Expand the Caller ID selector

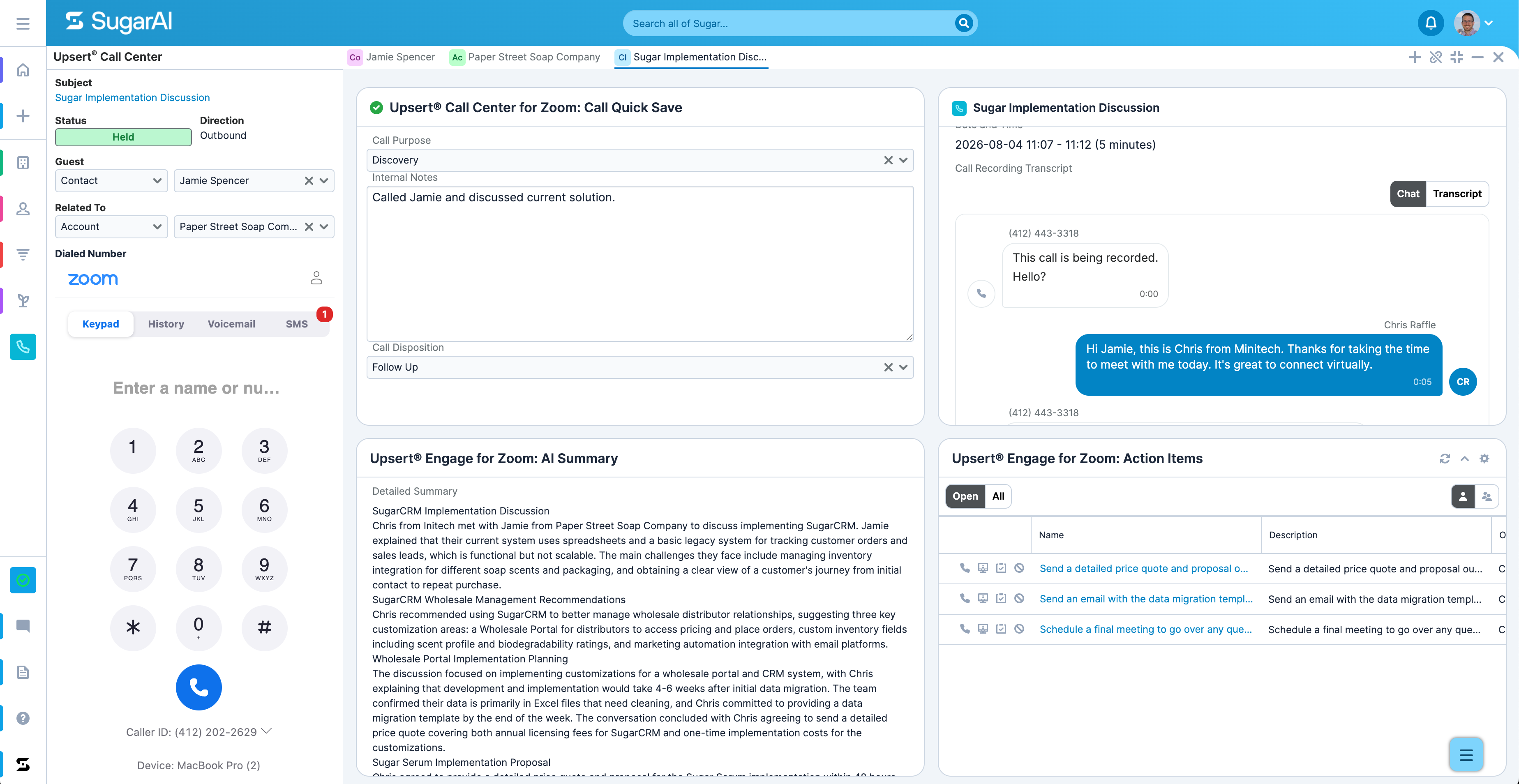point(267,731)
